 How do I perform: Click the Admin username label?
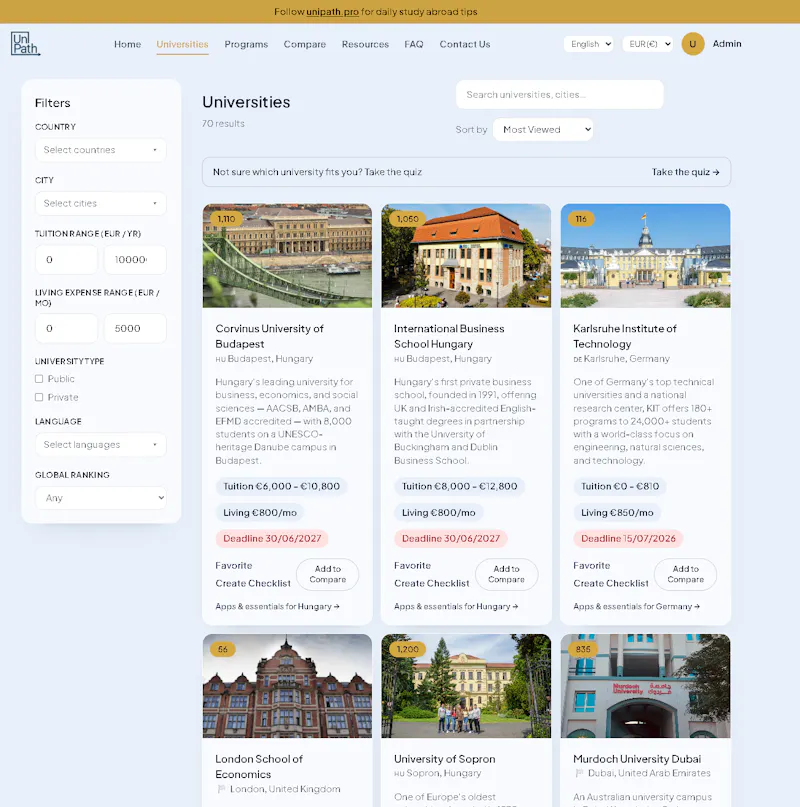click(726, 44)
